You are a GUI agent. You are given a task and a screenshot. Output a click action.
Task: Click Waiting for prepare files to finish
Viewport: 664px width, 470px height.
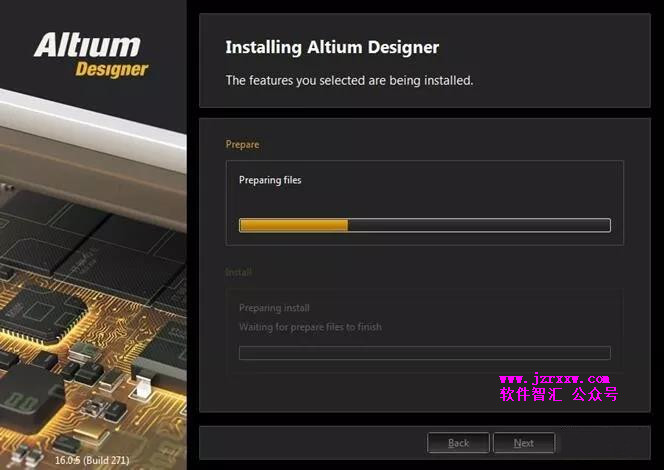click(x=310, y=327)
